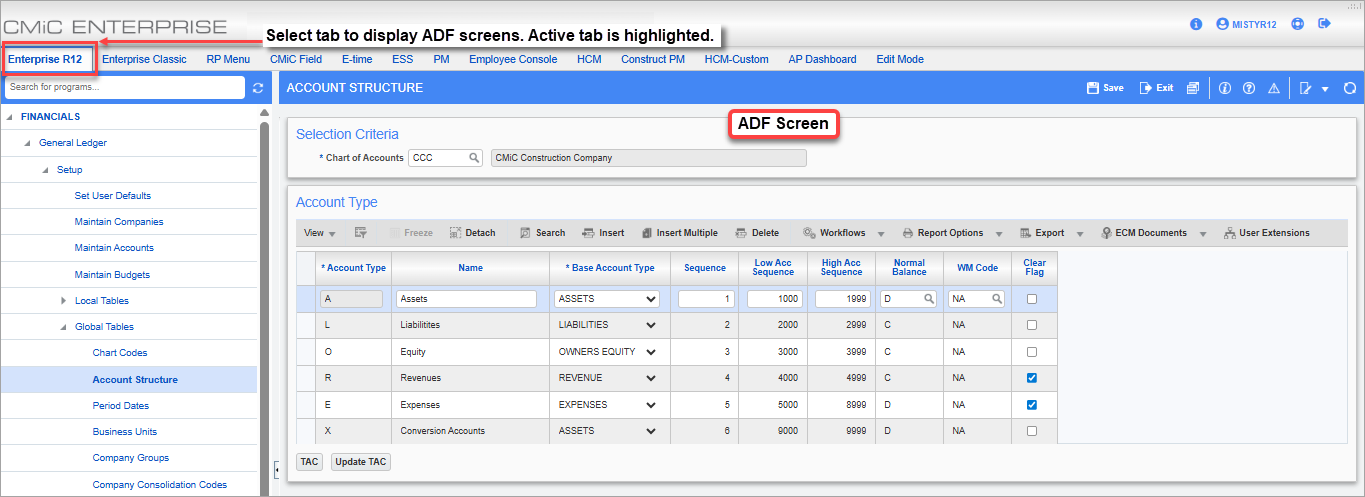The width and height of the screenshot is (1365, 497).
Task: Uncheck Clear Flag for Expenses row
Action: (x=1032, y=405)
